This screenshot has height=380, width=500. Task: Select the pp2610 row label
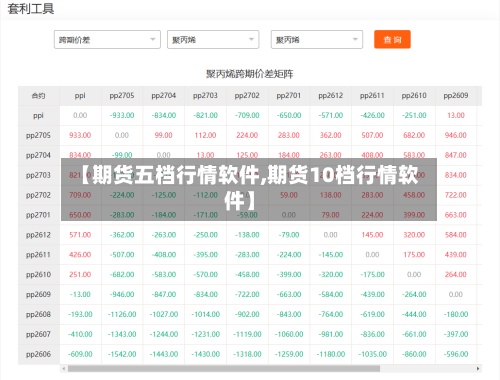coord(38,275)
